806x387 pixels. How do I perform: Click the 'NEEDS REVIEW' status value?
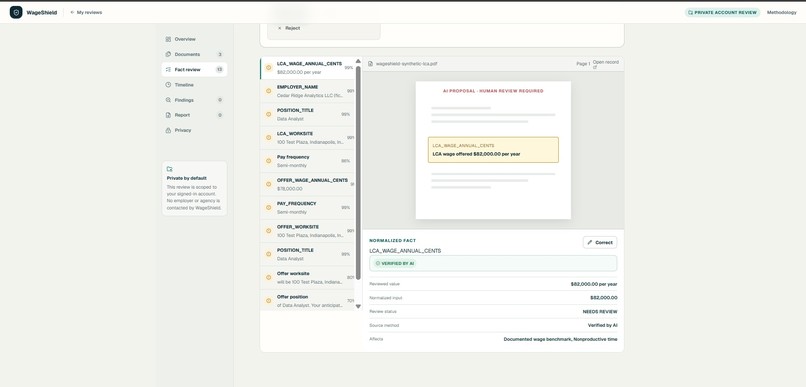pos(600,311)
